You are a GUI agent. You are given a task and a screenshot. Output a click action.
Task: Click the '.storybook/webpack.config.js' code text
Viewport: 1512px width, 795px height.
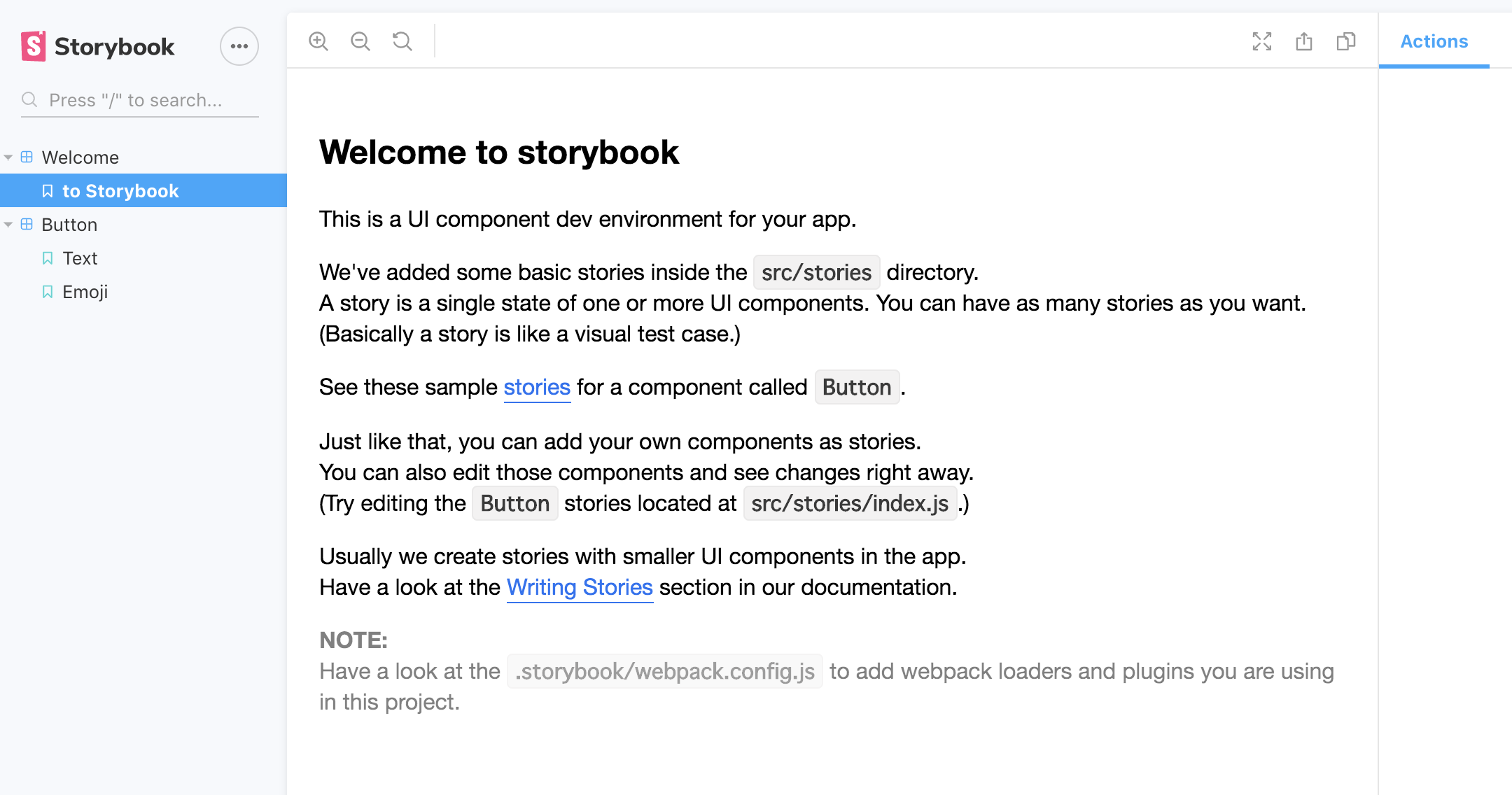pyautogui.click(x=665, y=671)
